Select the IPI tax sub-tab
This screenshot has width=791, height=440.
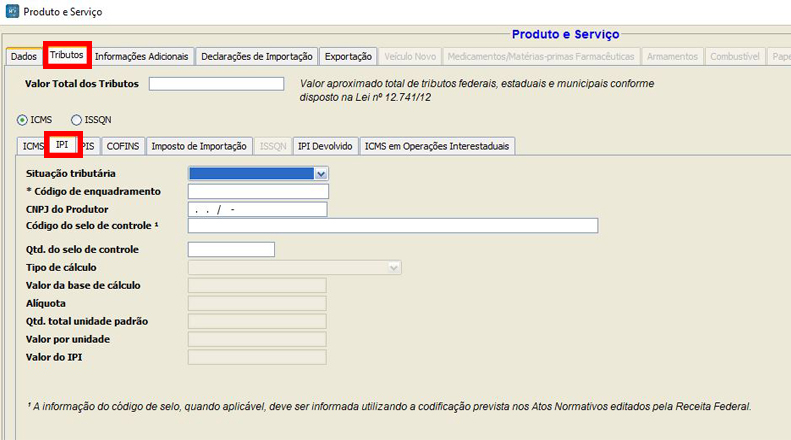63,145
